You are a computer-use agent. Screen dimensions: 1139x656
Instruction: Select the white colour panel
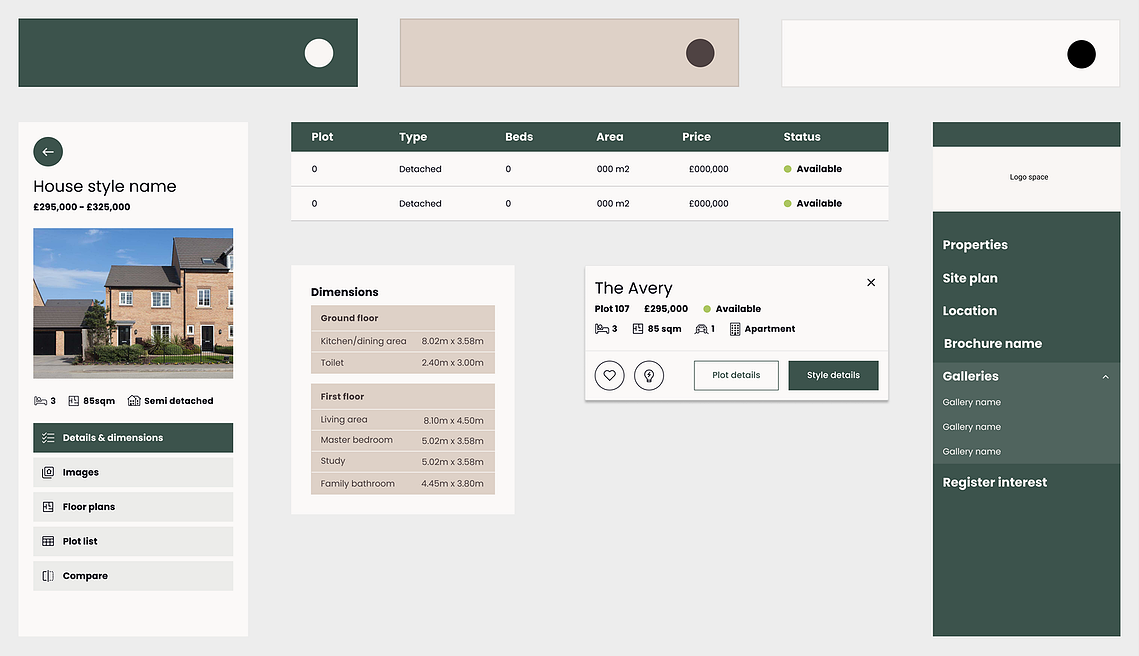point(951,53)
